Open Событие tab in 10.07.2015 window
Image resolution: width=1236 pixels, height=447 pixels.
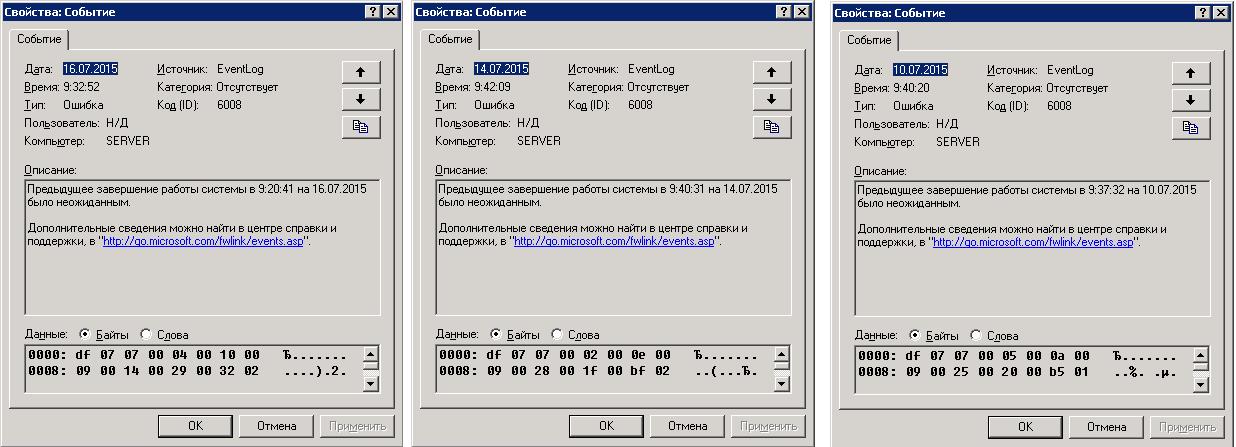tap(869, 40)
